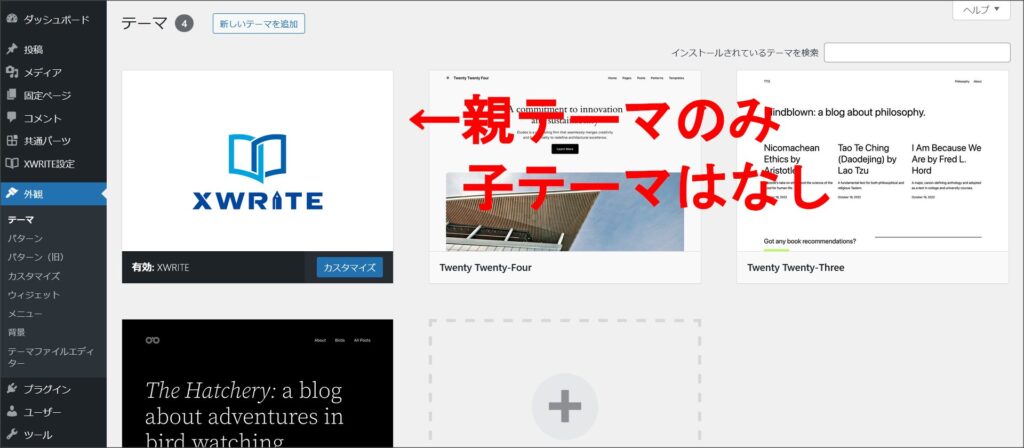
Task: Expand the ヘルプ dropdown tab
Action: click(x=981, y=10)
